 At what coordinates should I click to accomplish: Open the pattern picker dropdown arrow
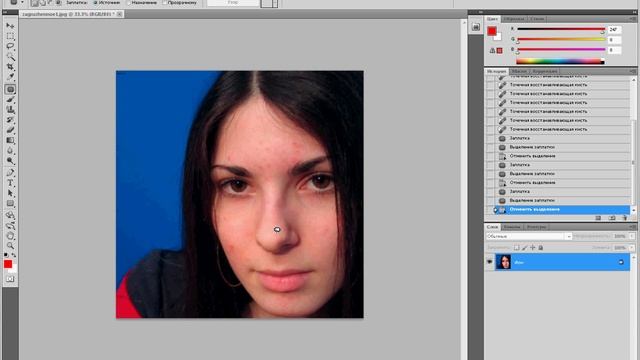[275, 4]
